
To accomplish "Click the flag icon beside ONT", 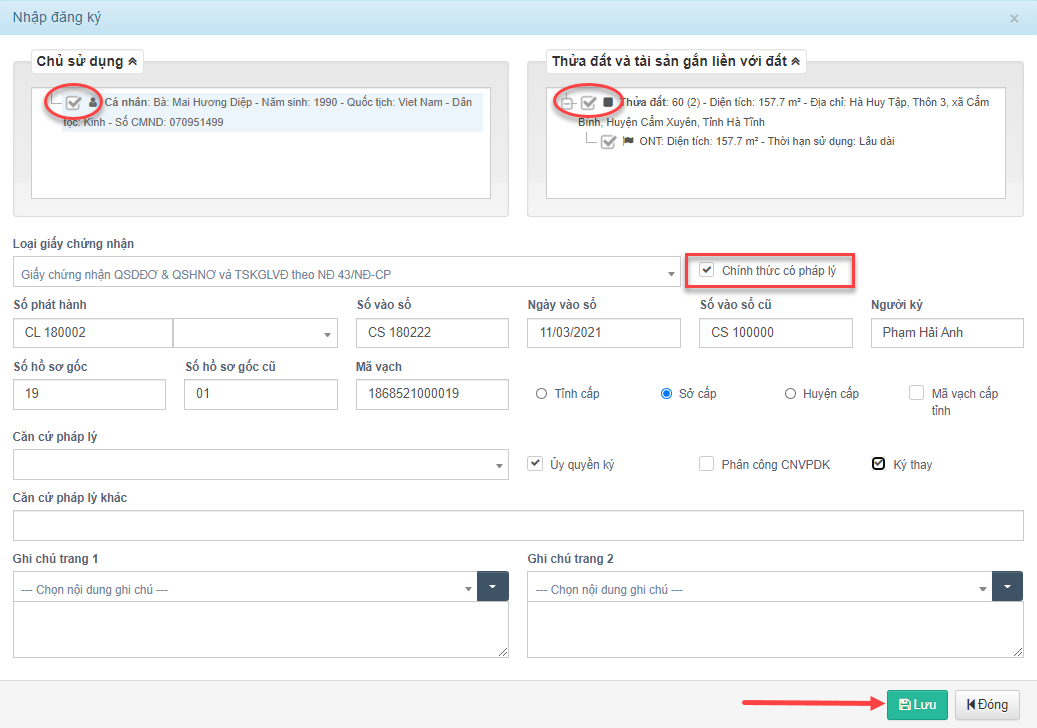I will point(629,141).
